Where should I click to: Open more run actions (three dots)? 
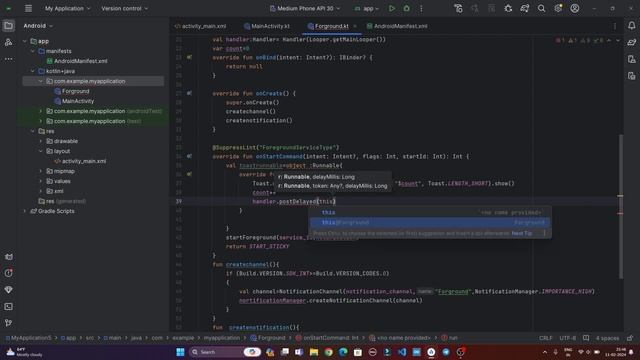coord(421,8)
